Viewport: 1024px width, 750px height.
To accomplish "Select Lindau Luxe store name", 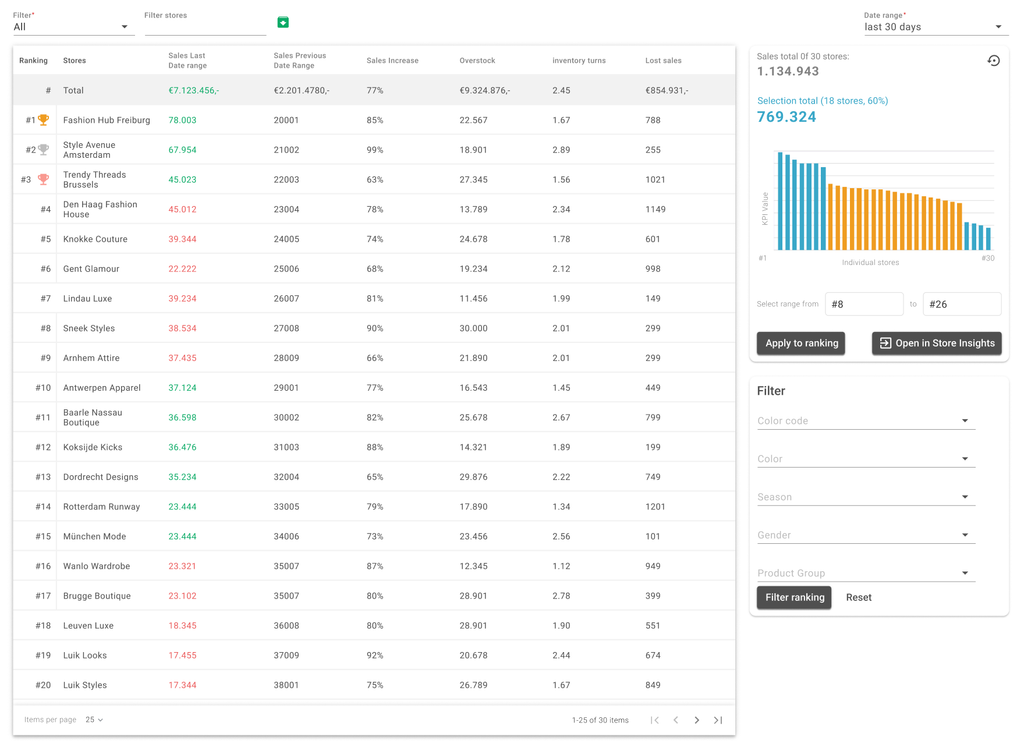I will point(87,299).
